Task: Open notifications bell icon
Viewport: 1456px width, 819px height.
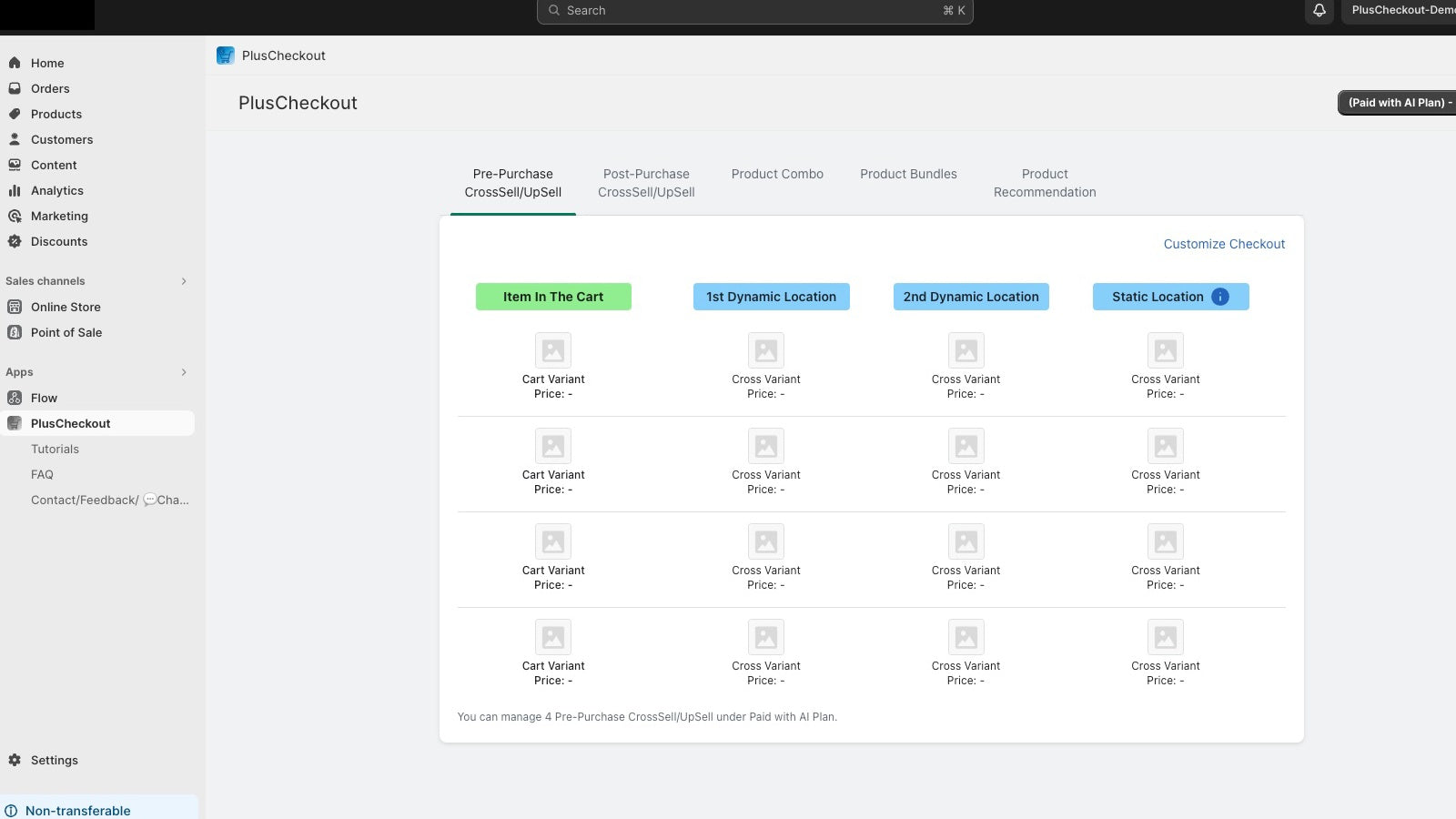Action: (x=1319, y=11)
